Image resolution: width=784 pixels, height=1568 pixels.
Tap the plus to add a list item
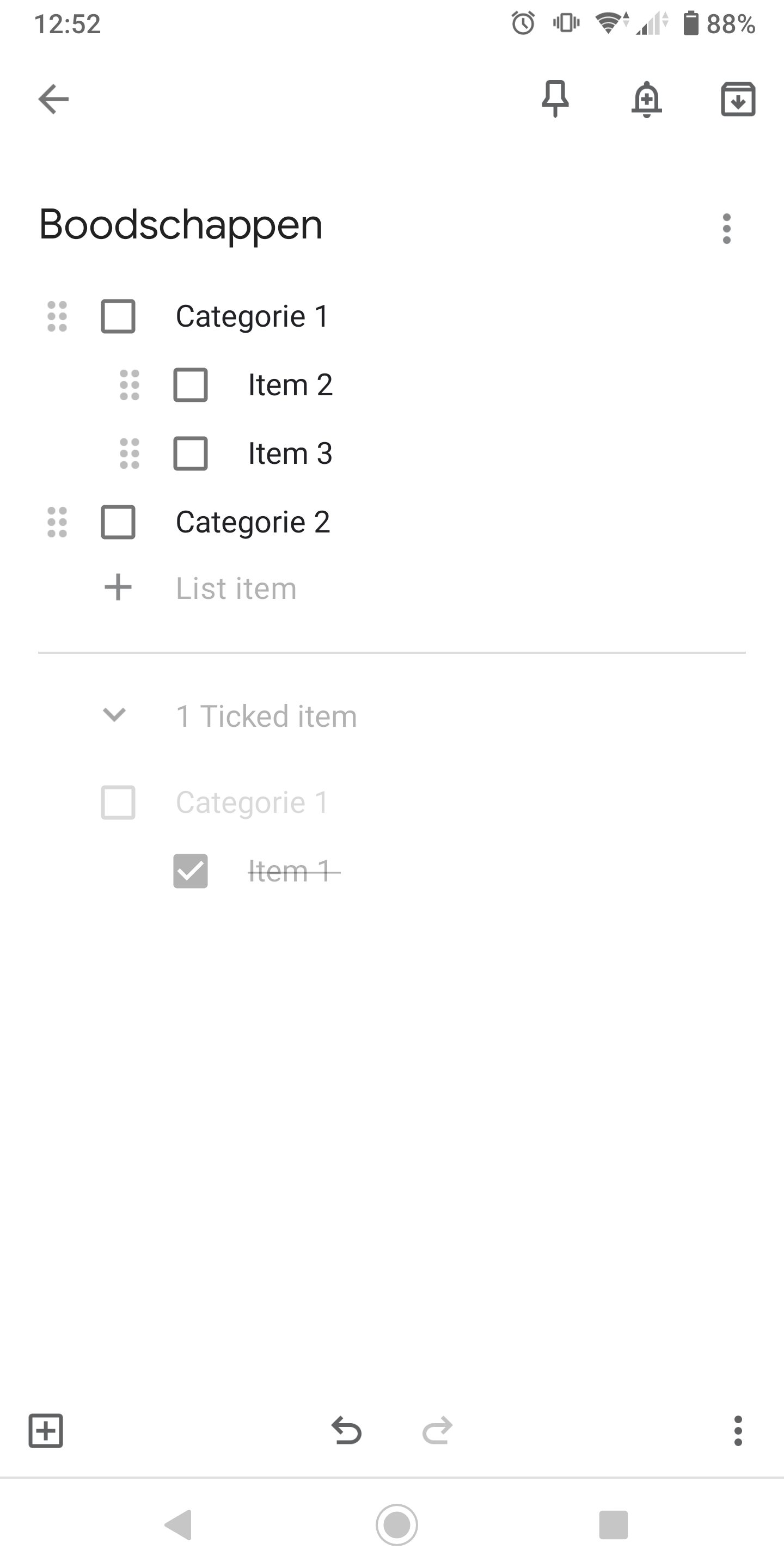[x=118, y=587]
